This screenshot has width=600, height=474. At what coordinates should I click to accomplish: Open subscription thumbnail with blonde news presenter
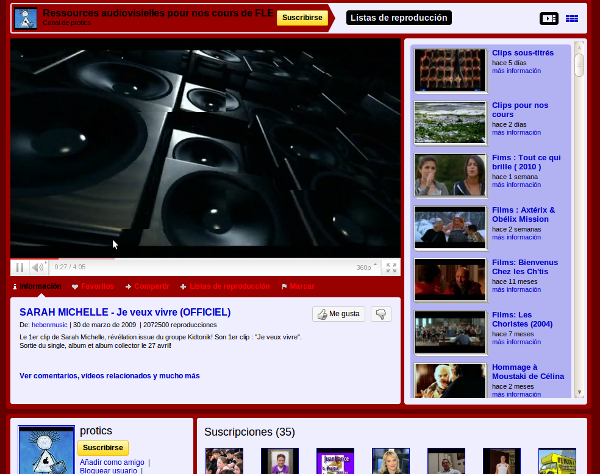391,461
